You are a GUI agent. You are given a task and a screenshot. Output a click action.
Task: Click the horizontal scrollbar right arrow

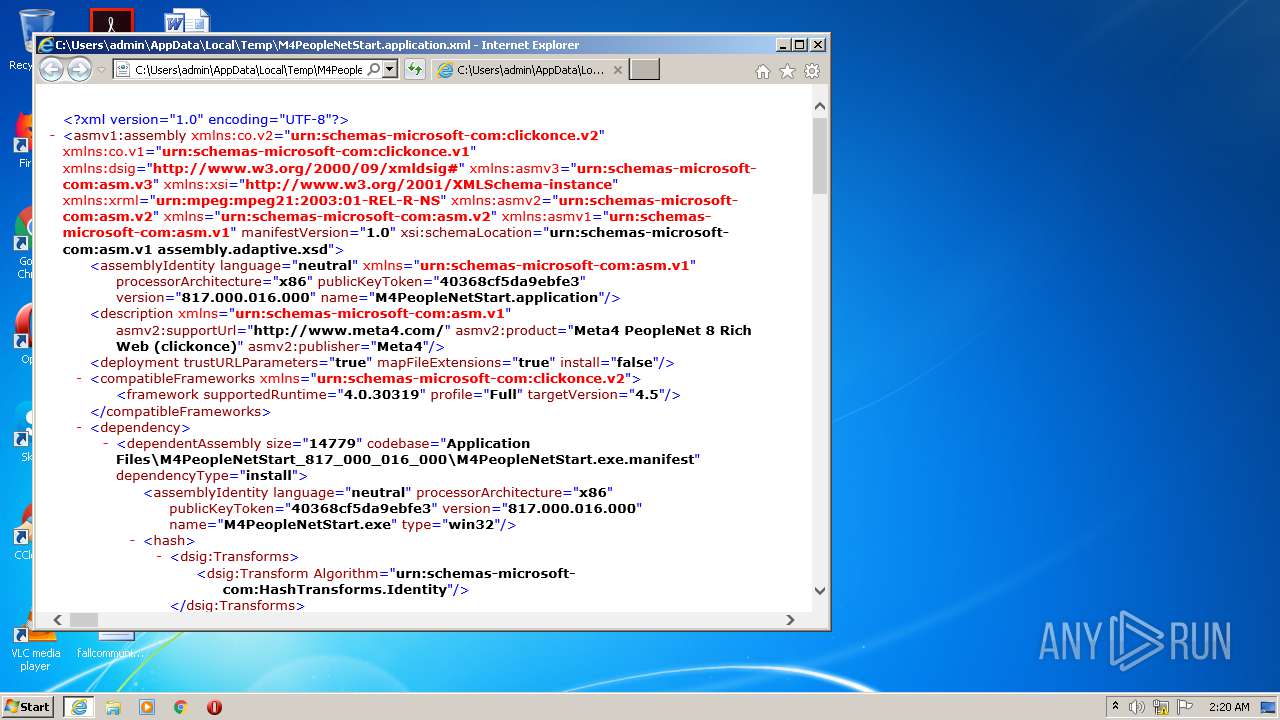click(790, 620)
